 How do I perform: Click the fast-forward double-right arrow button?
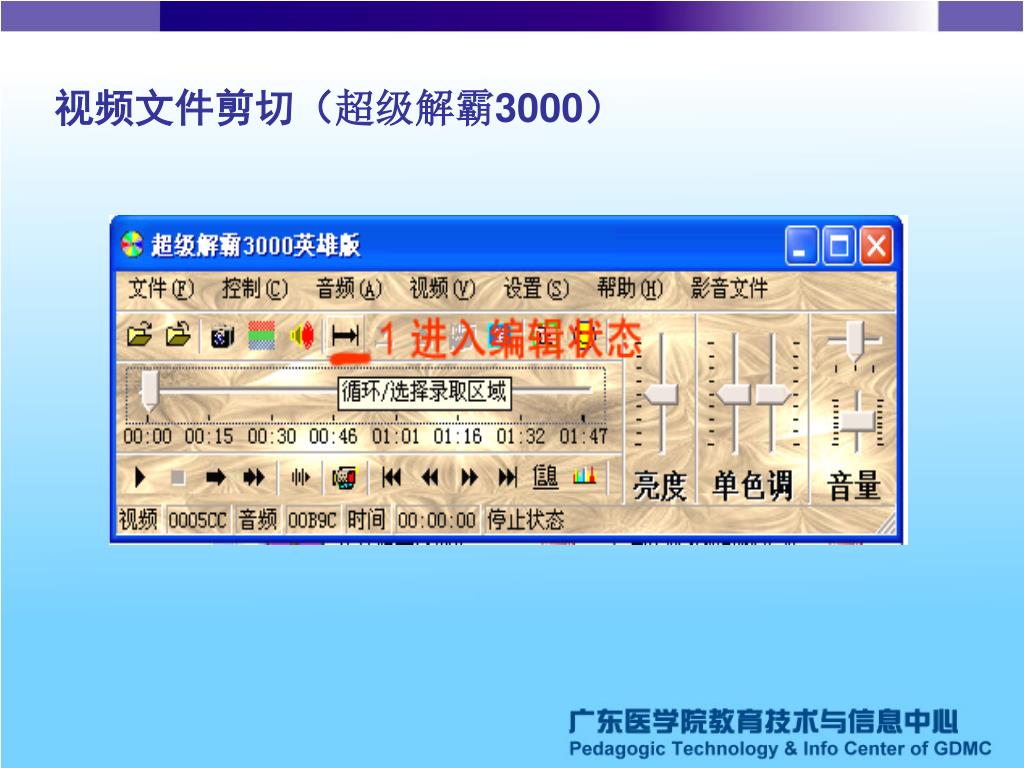469,478
